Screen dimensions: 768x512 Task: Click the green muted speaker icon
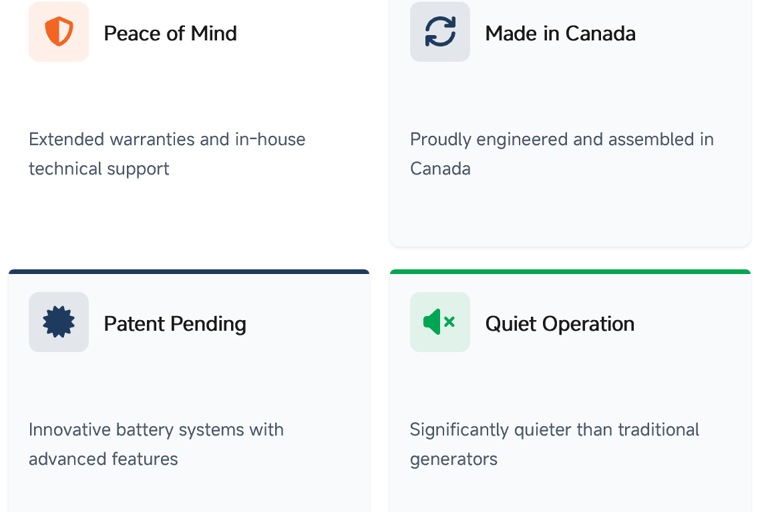440,322
